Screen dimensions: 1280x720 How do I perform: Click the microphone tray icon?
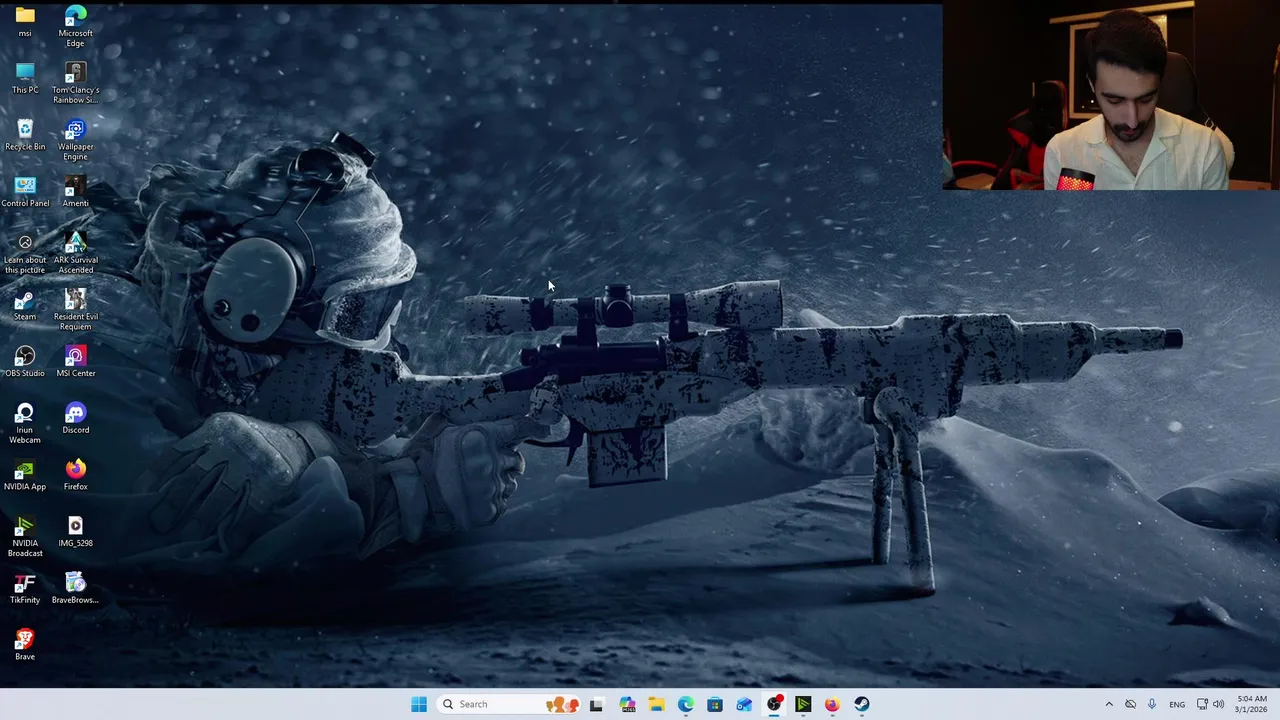1152,704
